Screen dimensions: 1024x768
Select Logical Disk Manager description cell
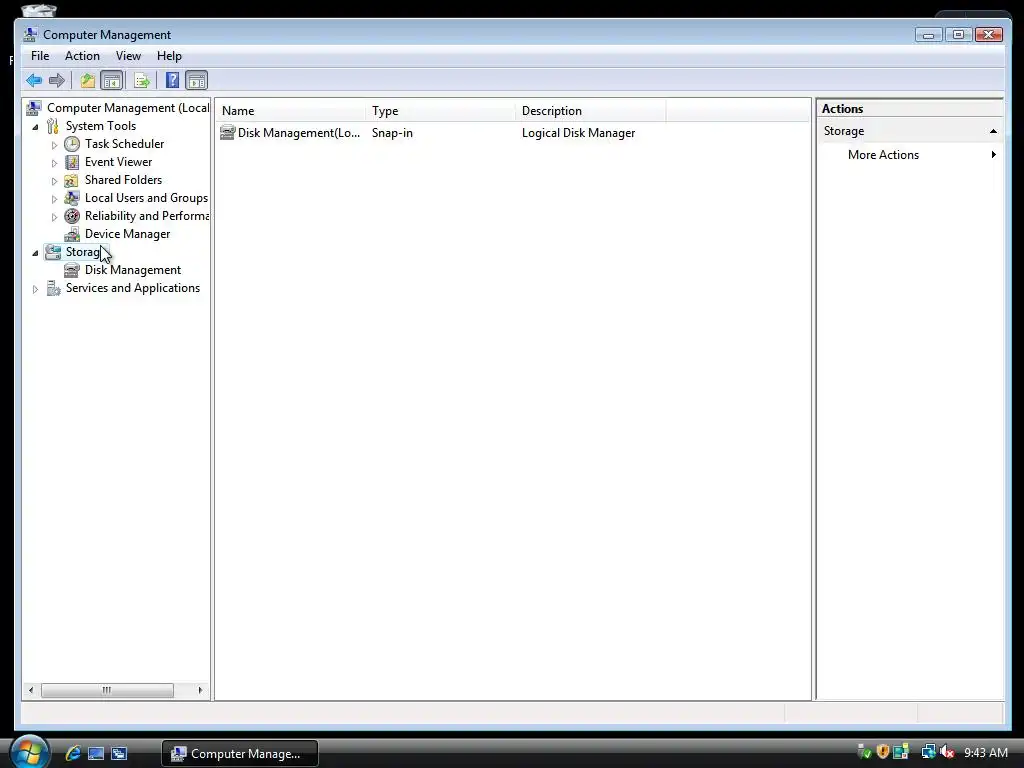point(578,133)
